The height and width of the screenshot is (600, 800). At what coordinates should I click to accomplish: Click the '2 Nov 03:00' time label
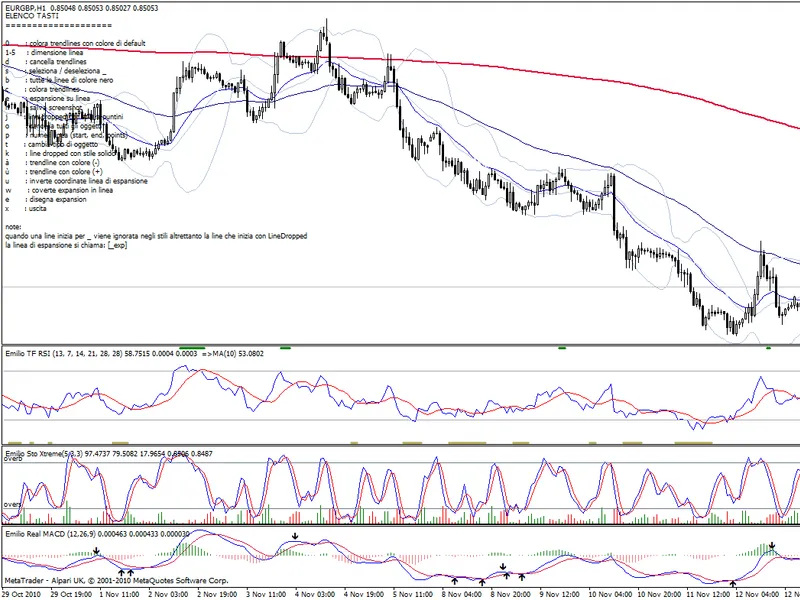tap(168, 594)
